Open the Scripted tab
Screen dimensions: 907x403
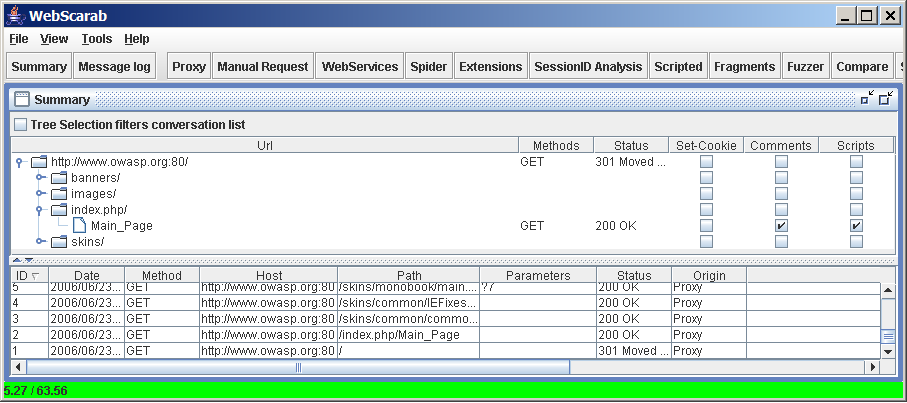679,66
